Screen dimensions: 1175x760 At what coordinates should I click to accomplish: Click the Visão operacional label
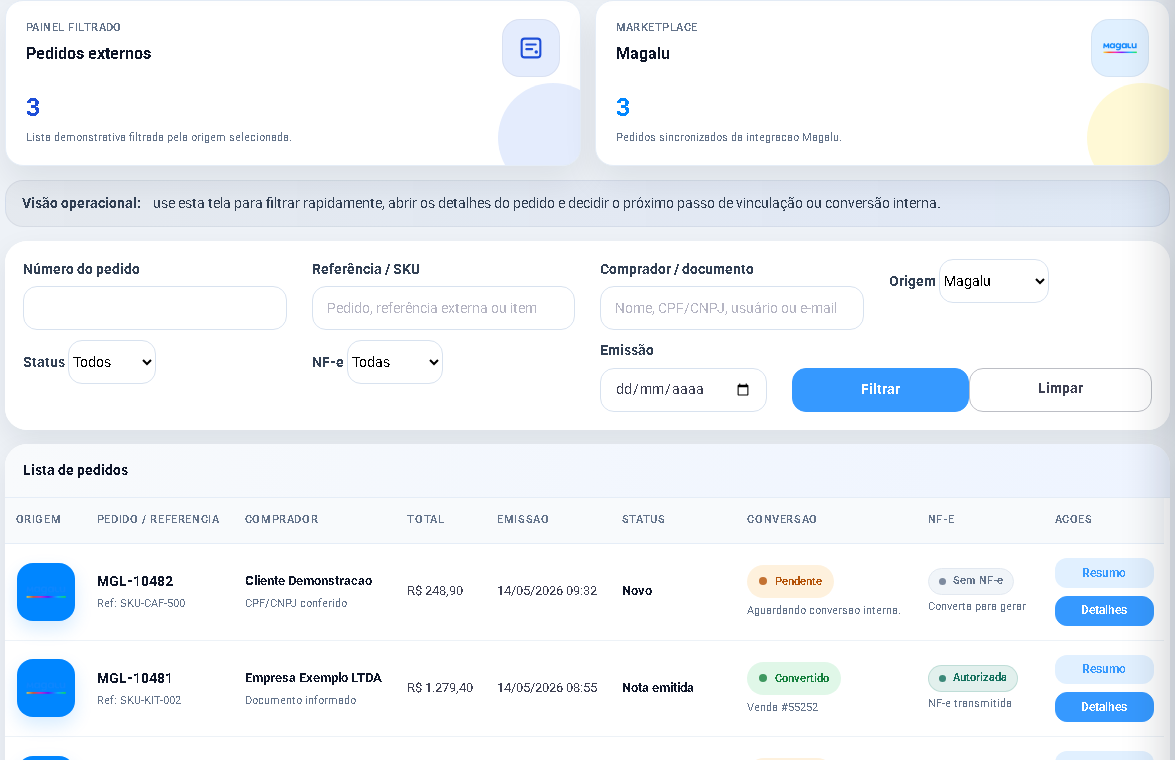pyautogui.click(x=81, y=203)
